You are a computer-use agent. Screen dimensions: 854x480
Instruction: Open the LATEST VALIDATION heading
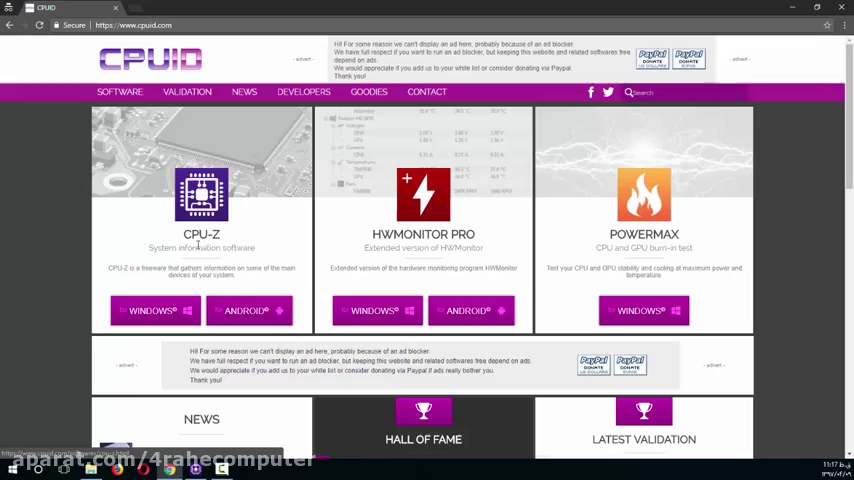[644, 440]
